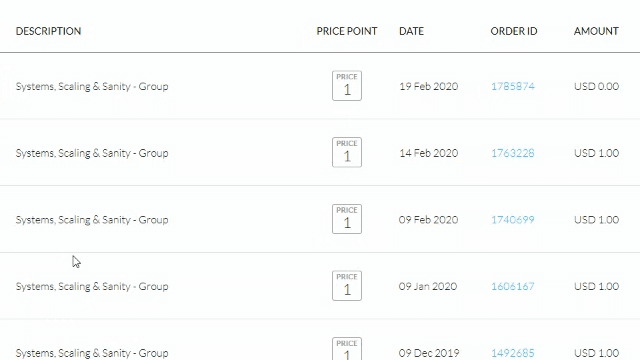Open order ID 1785874
This screenshot has width=640, height=360.
pos(513,86)
